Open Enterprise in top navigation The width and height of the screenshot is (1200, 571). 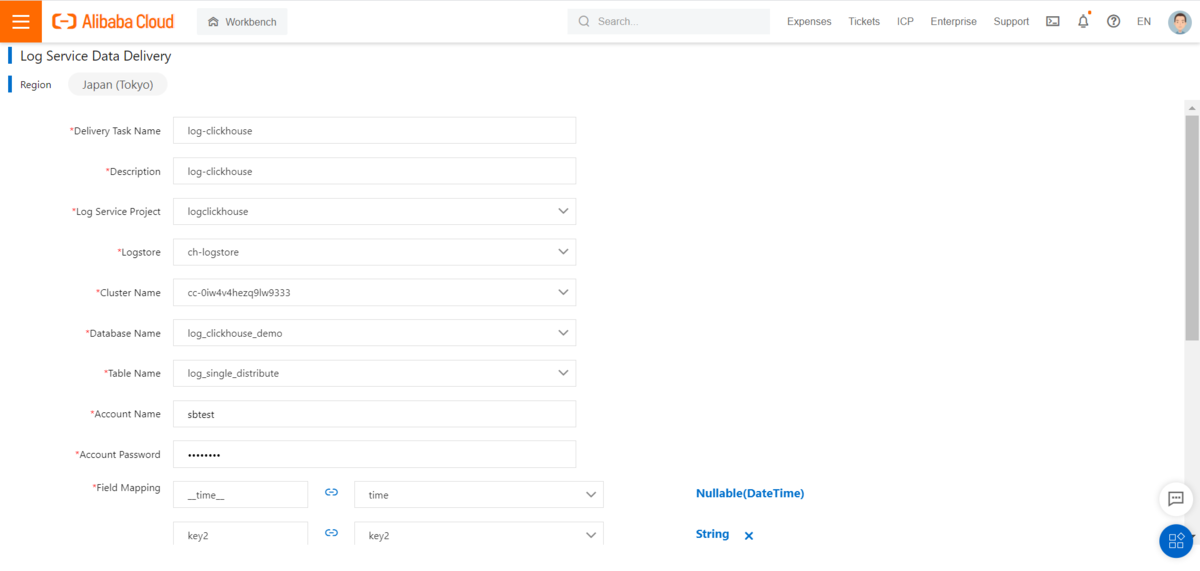tap(953, 21)
